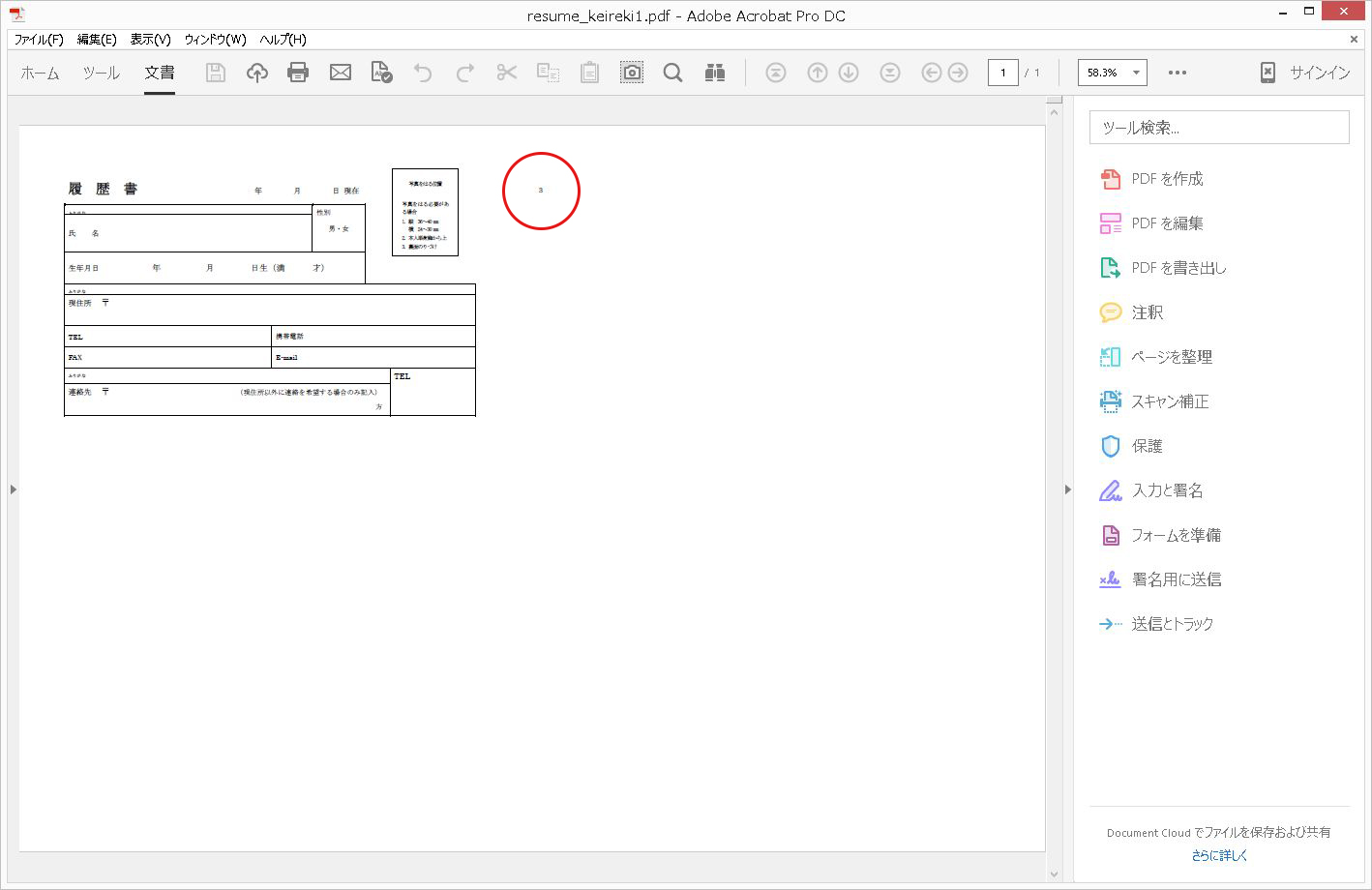
Task: Follow the さらに詳しく link
Action: pos(1219,855)
